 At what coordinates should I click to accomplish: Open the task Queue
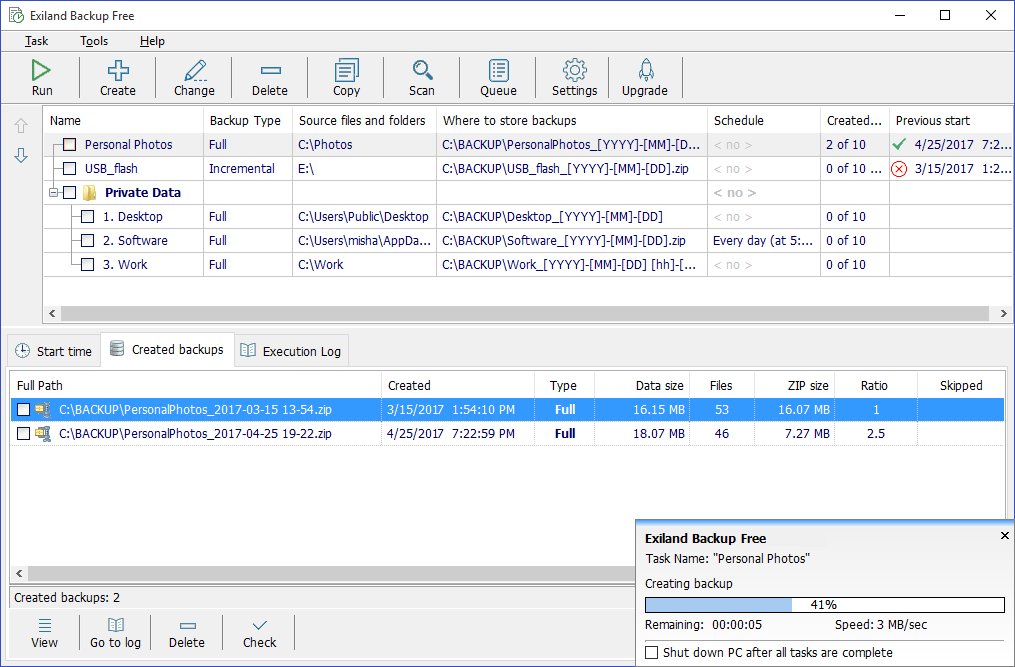(x=498, y=78)
